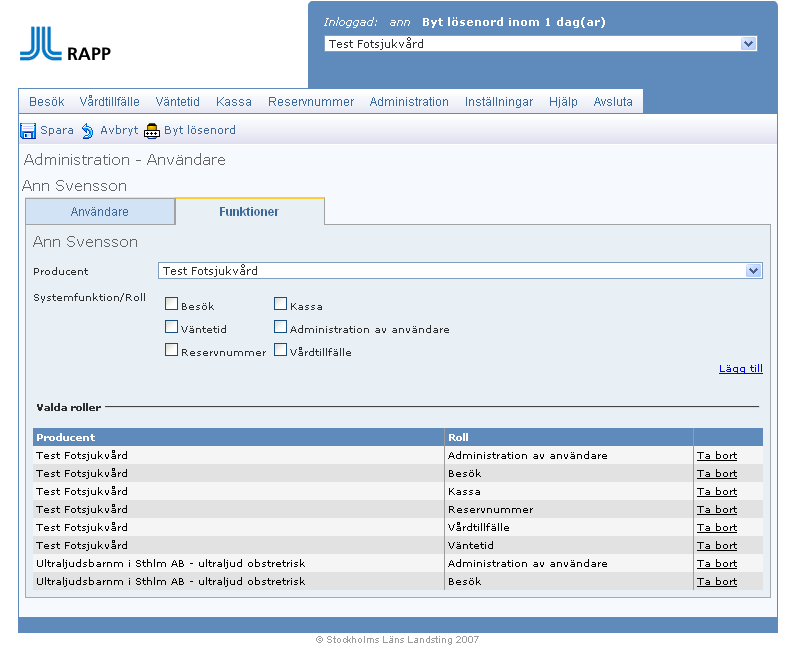The width and height of the screenshot is (801, 652).
Task: Click Ta bort on the Kassa row
Action: coord(717,491)
